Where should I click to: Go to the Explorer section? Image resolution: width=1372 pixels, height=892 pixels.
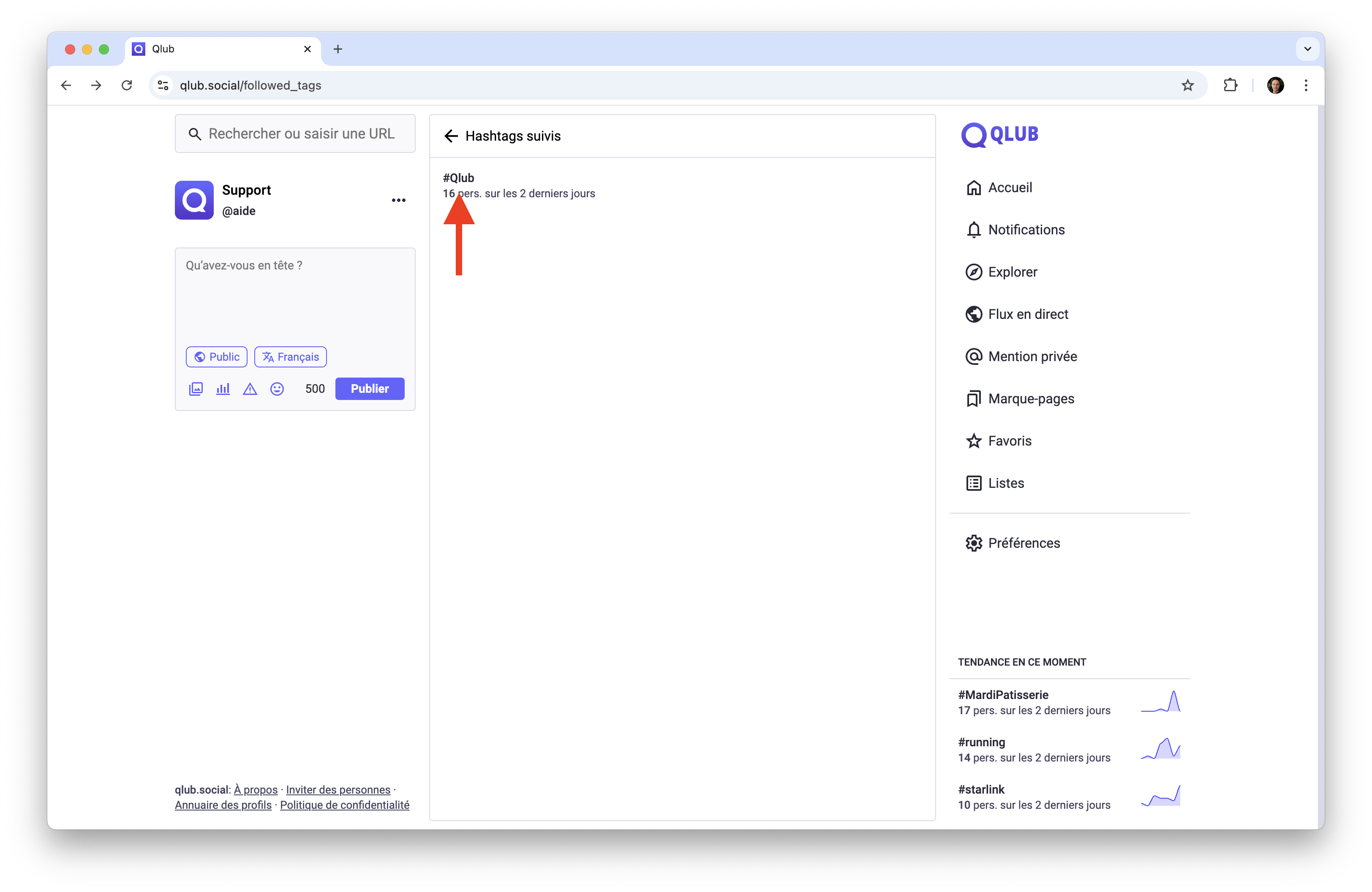pyautogui.click(x=1001, y=272)
